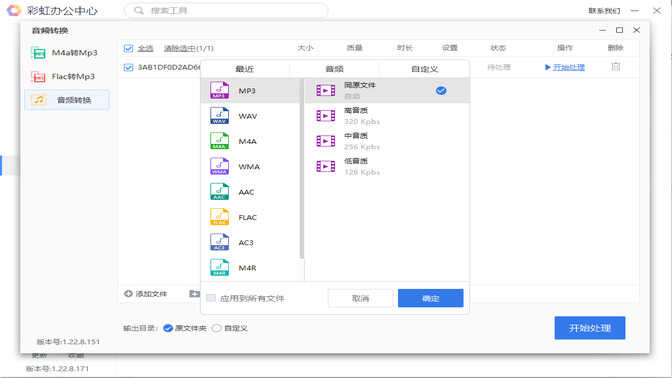Select the M4R format icon
This screenshot has height=378, width=672.
(x=219, y=267)
